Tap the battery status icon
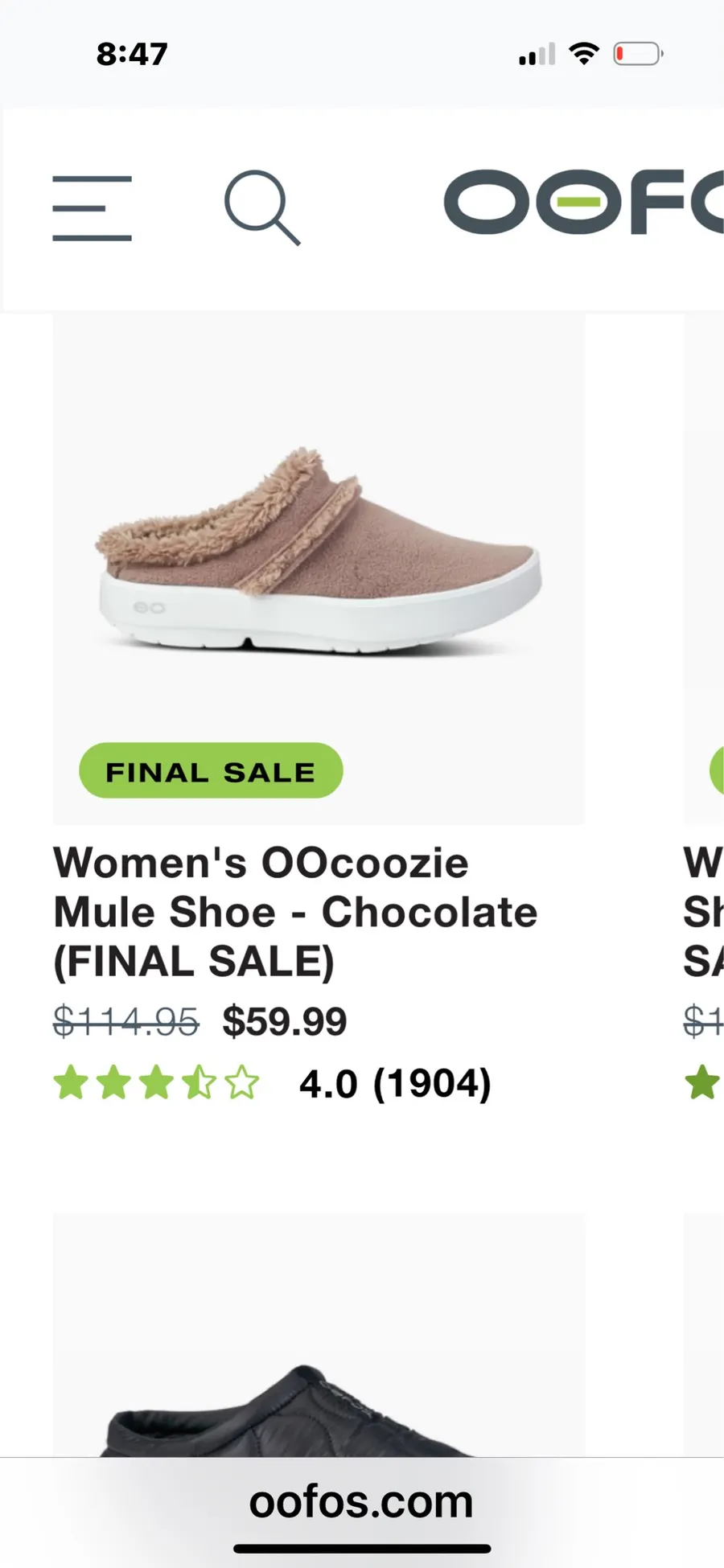 (638, 54)
